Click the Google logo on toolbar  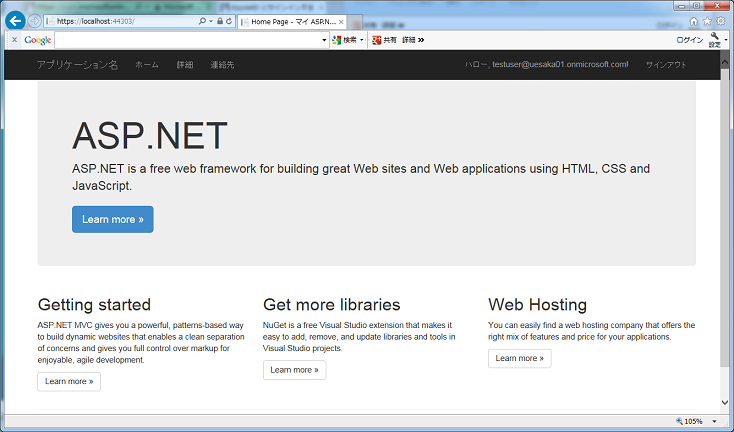[x=37, y=40]
